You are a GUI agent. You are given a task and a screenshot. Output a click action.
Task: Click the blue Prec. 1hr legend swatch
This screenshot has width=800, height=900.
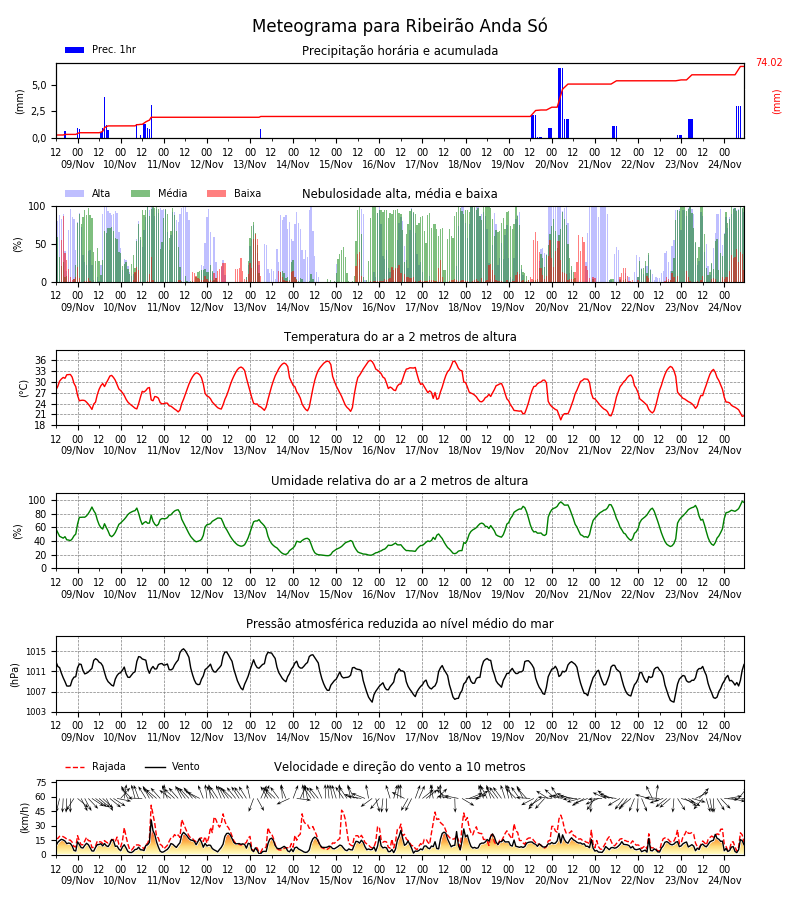pyautogui.click(x=75, y=50)
